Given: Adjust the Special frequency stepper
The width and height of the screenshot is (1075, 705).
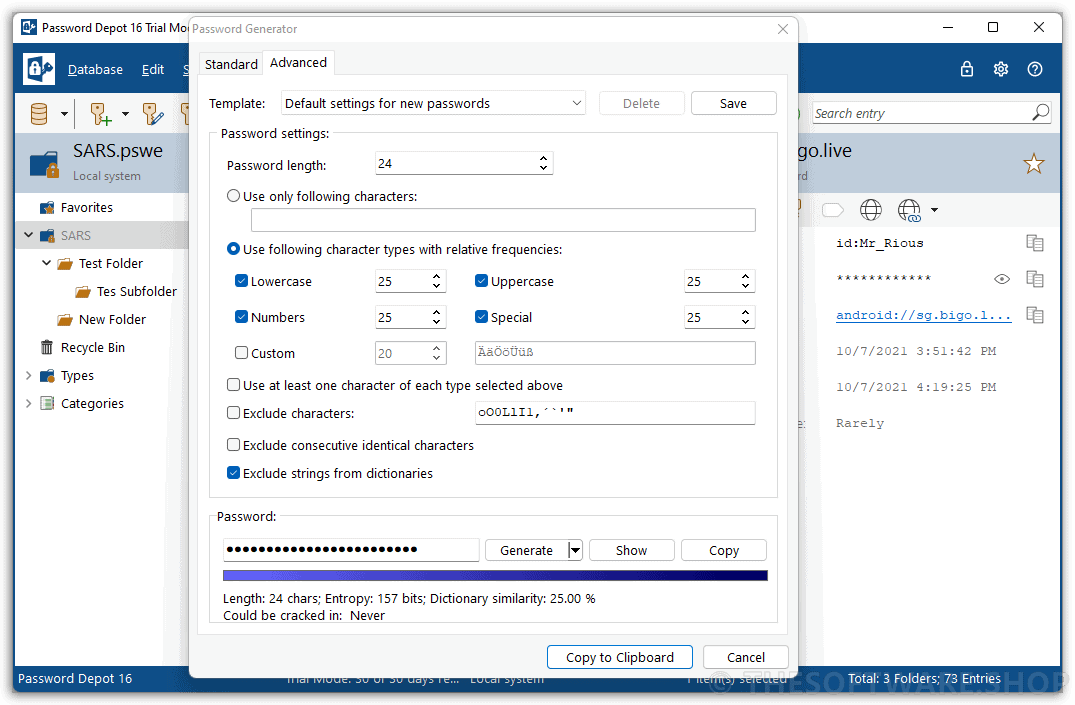Looking at the screenshot, I should pos(745,317).
